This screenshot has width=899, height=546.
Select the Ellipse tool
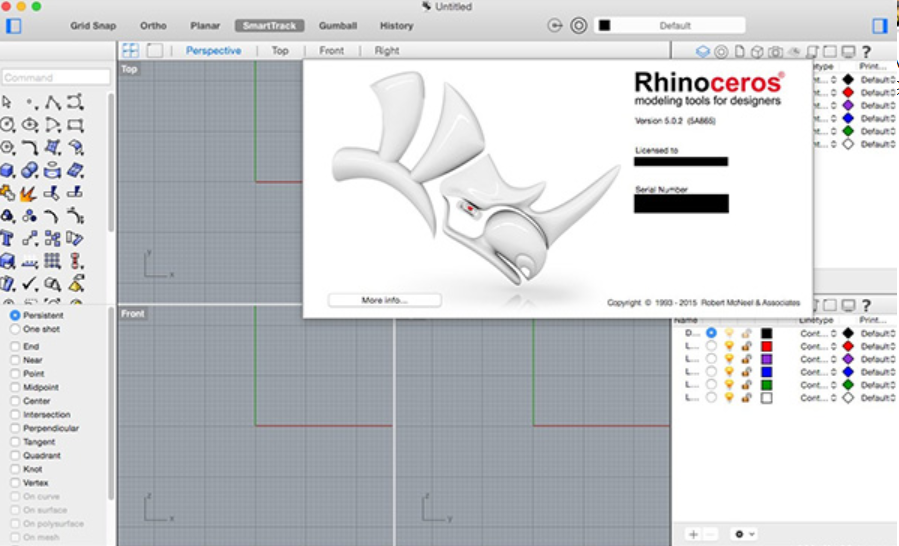coord(30,124)
